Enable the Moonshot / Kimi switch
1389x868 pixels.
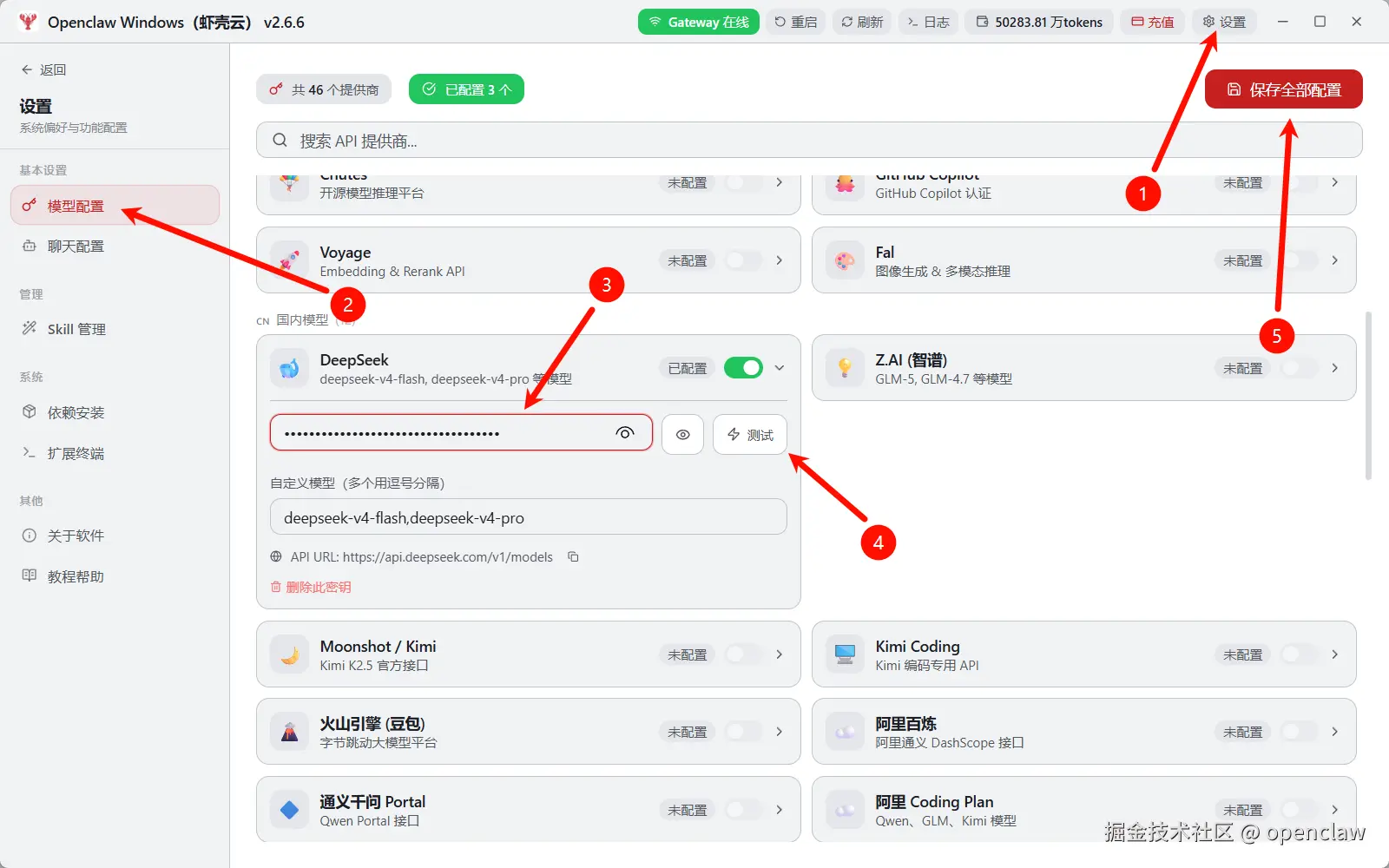[743, 654]
